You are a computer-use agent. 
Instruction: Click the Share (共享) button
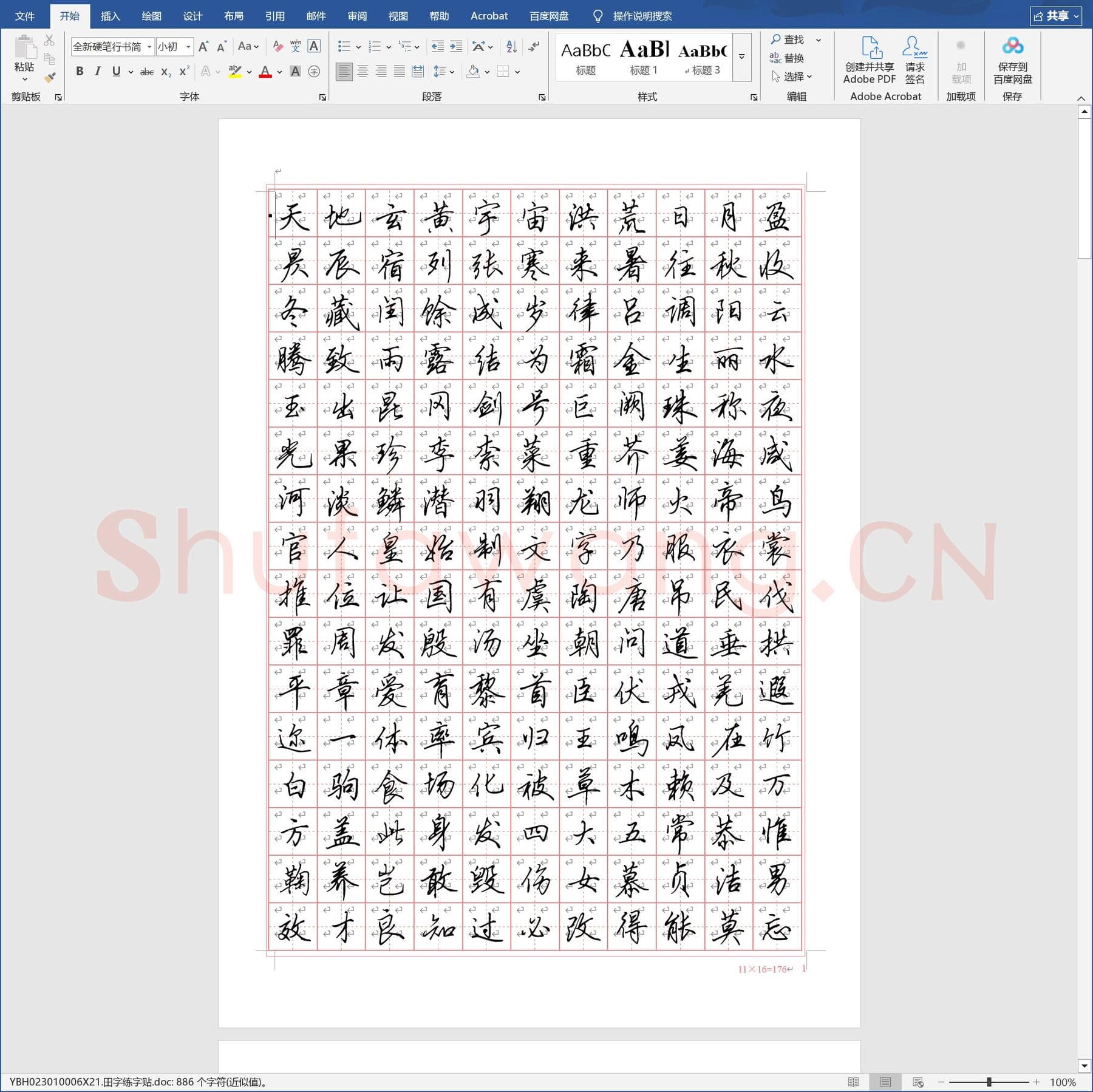(x=1056, y=16)
